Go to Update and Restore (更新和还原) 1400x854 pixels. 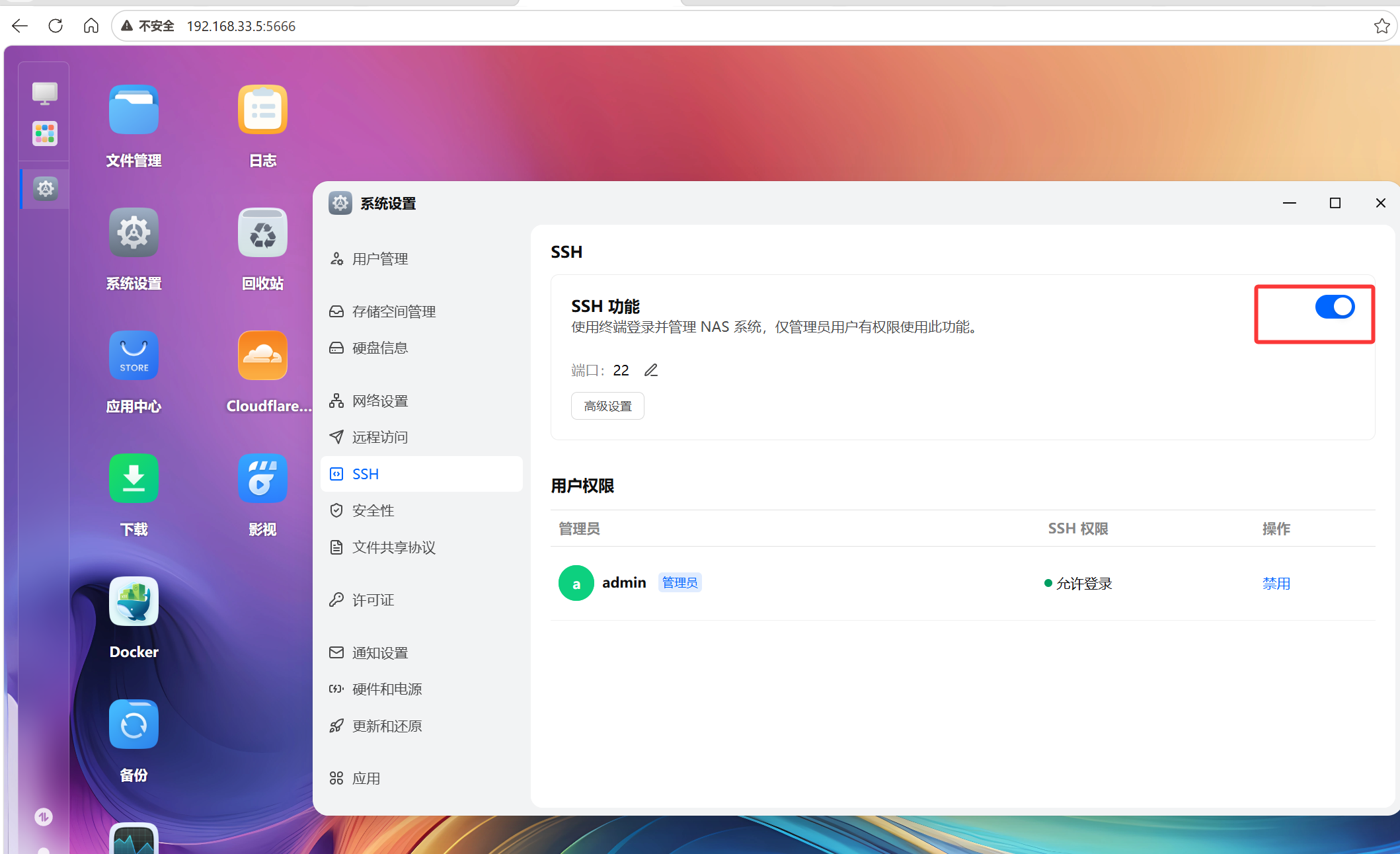(x=387, y=726)
